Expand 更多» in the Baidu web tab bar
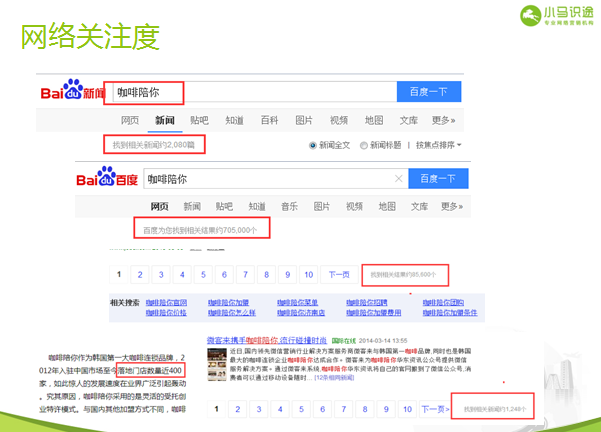Screen dimensions: 601x432 coord(452,207)
